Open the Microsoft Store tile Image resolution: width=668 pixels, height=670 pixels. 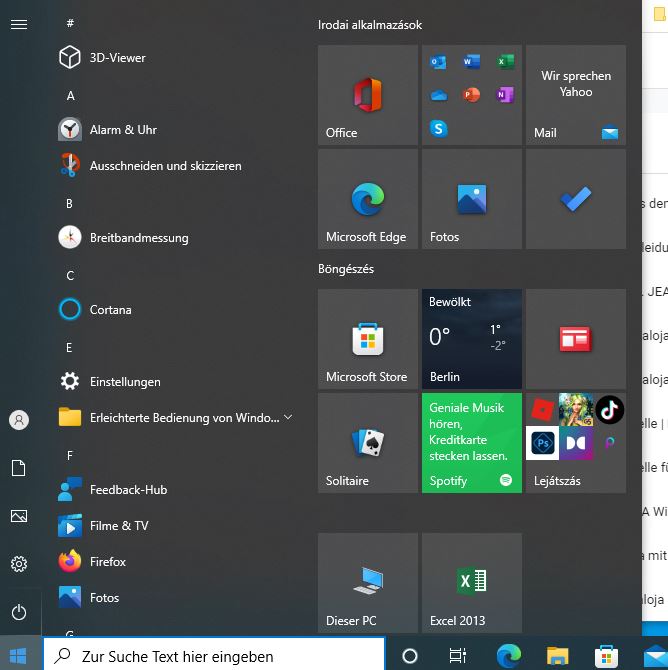(x=368, y=339)
